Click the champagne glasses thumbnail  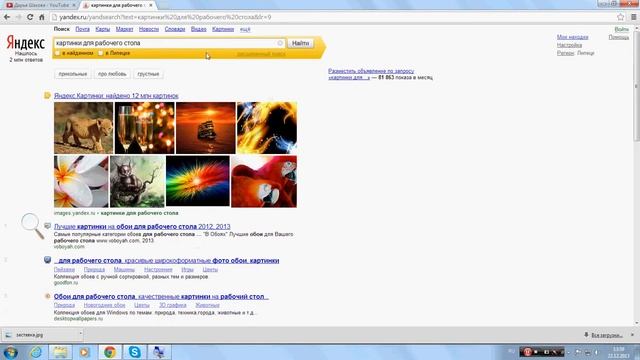[144, 128]
